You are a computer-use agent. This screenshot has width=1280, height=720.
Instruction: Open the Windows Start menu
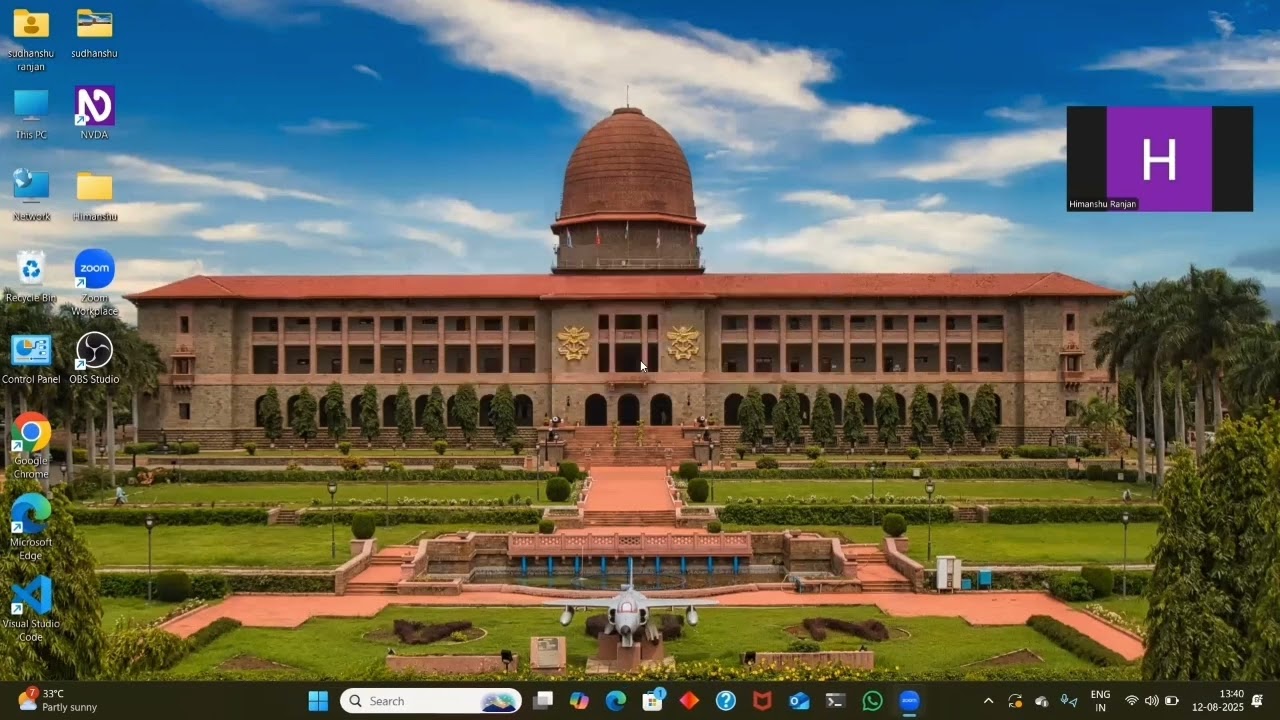(318, 701)
